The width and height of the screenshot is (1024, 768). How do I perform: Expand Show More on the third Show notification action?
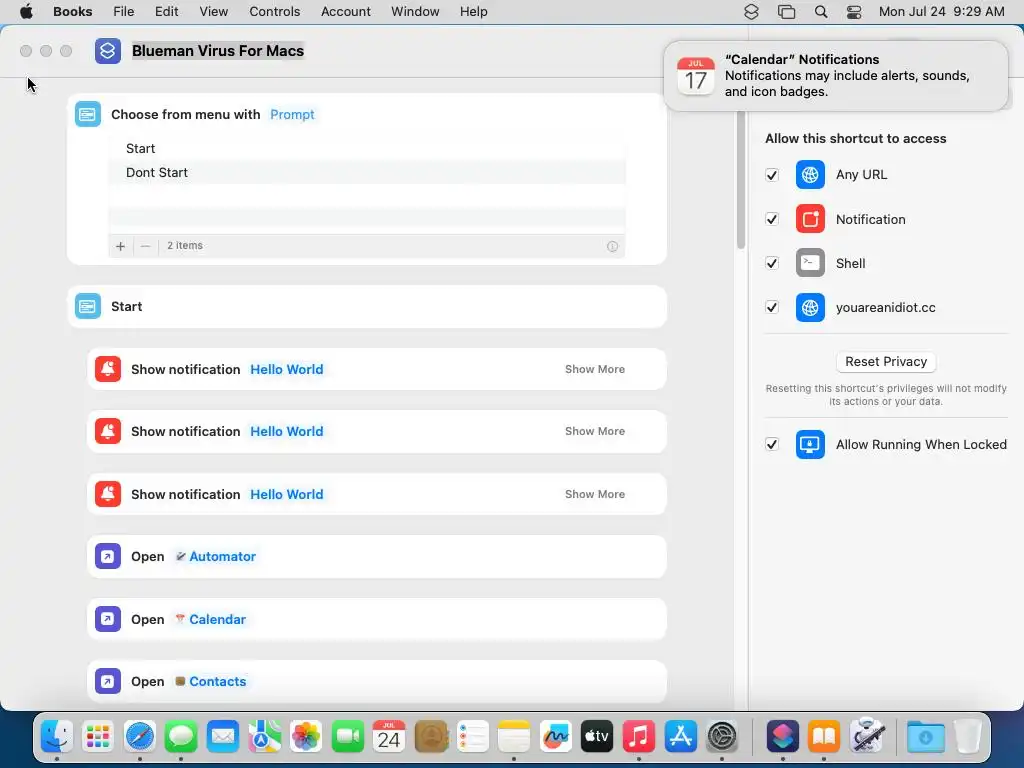pos(594,494)
